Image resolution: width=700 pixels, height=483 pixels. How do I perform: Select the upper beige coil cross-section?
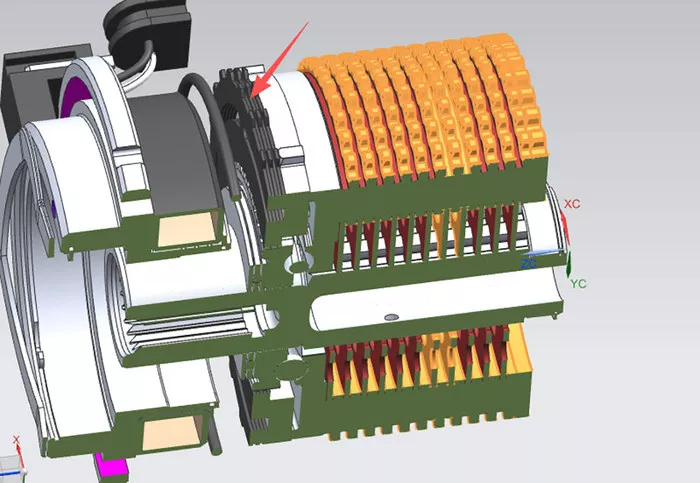click(187, 229)
